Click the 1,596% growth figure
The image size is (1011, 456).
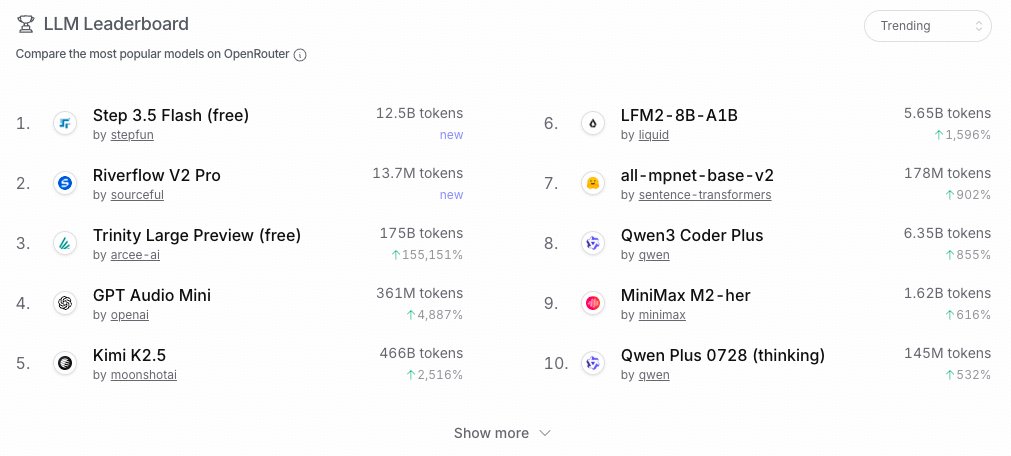point(962,135)
